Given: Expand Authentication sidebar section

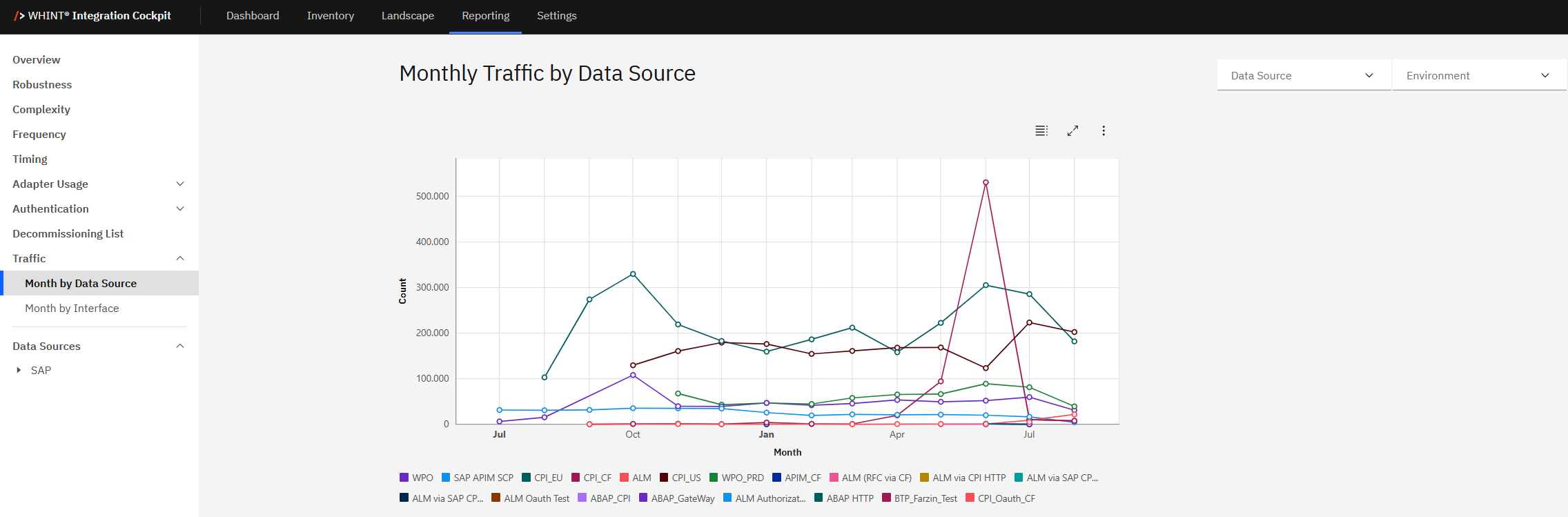Looking at the screenshot, I should (x=180, y=209).
